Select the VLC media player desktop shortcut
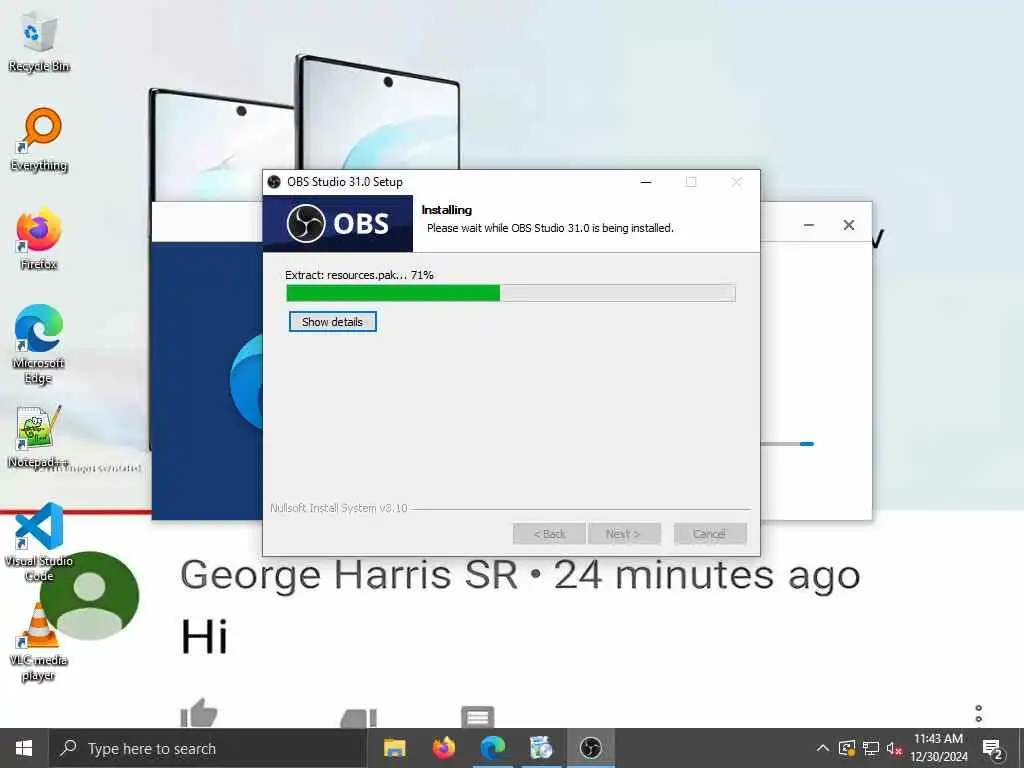The height and width of the screenshot is (768, 1024). (39, 643)
